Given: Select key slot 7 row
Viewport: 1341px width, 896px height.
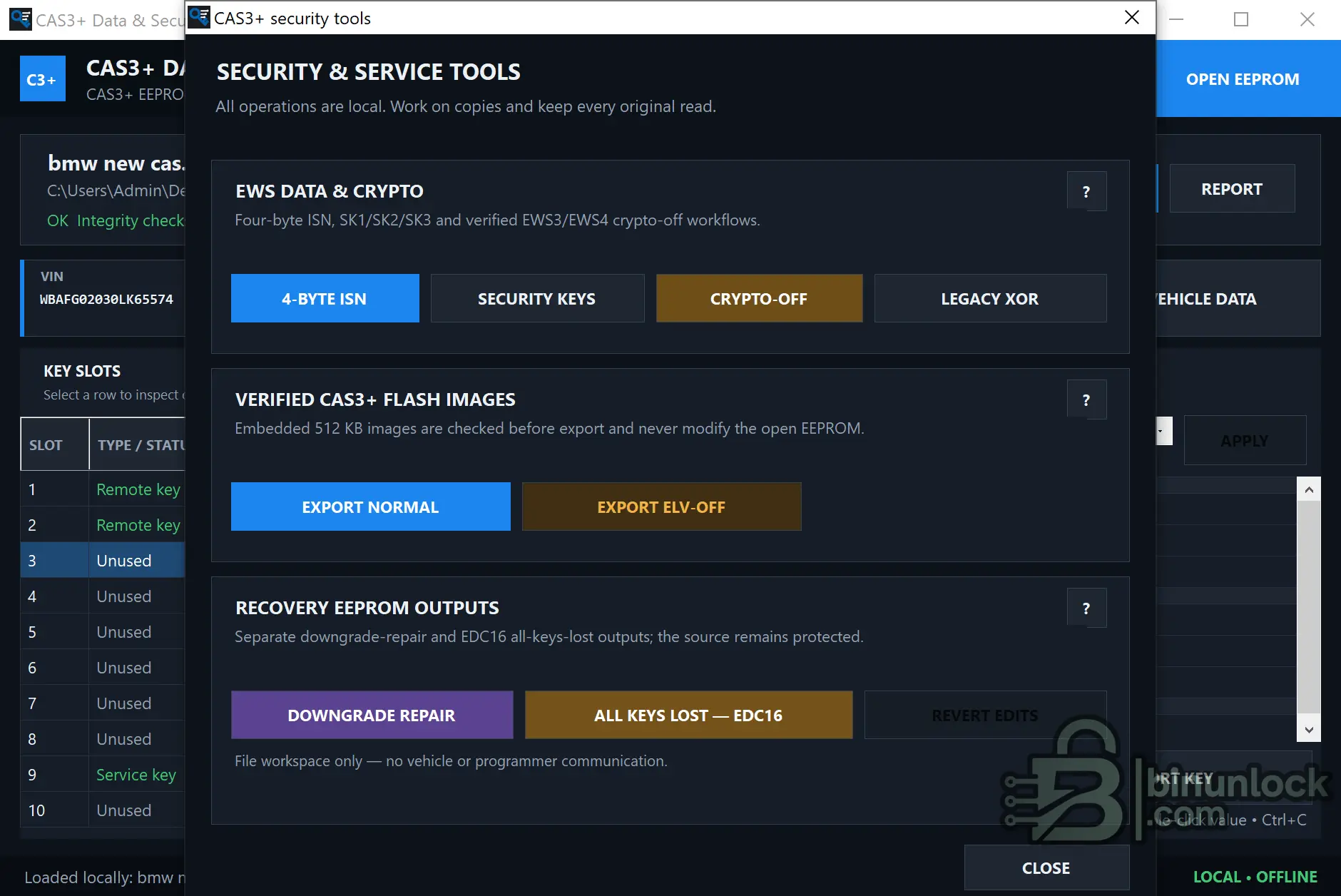Looking at the screenshot, I should [103, 703].
